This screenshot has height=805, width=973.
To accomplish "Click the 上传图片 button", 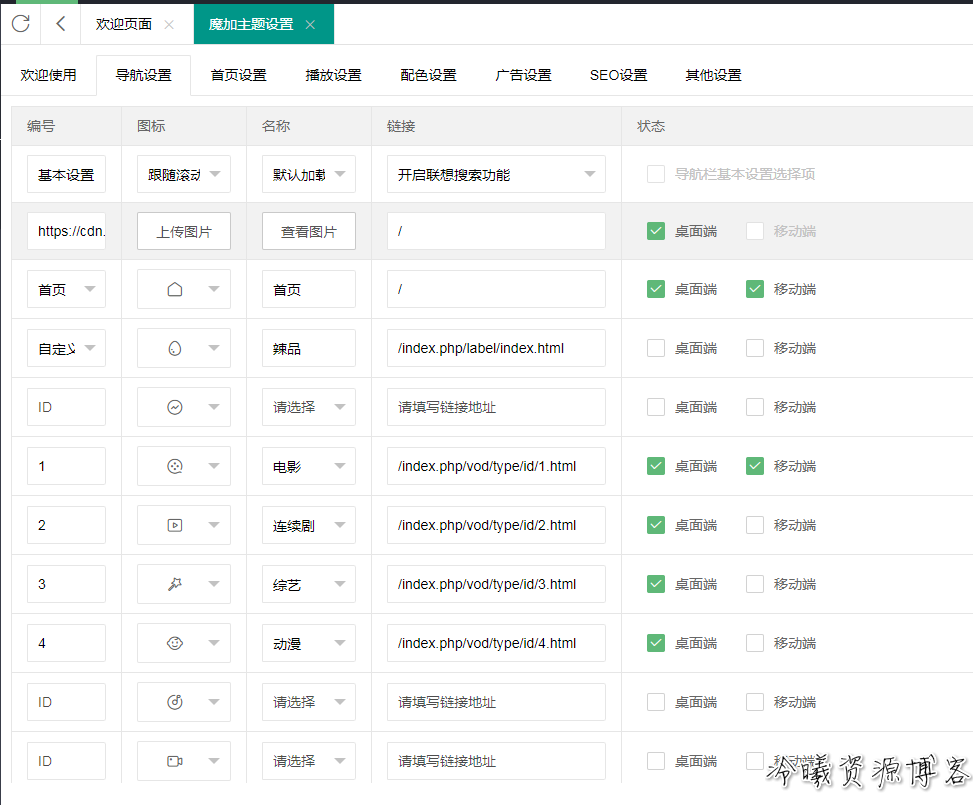I will click(184, 232).
